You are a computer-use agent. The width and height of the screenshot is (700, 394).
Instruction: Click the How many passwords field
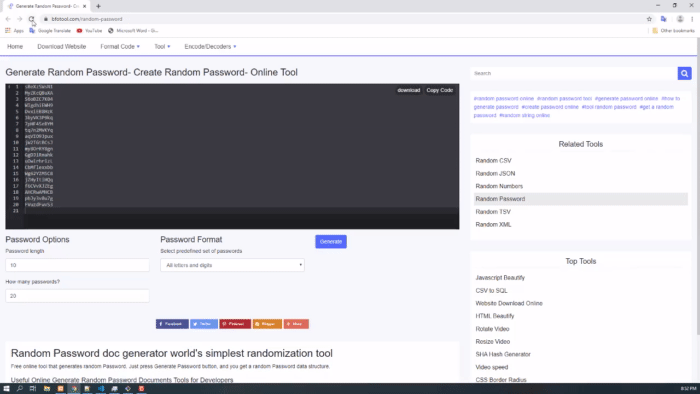77,296
